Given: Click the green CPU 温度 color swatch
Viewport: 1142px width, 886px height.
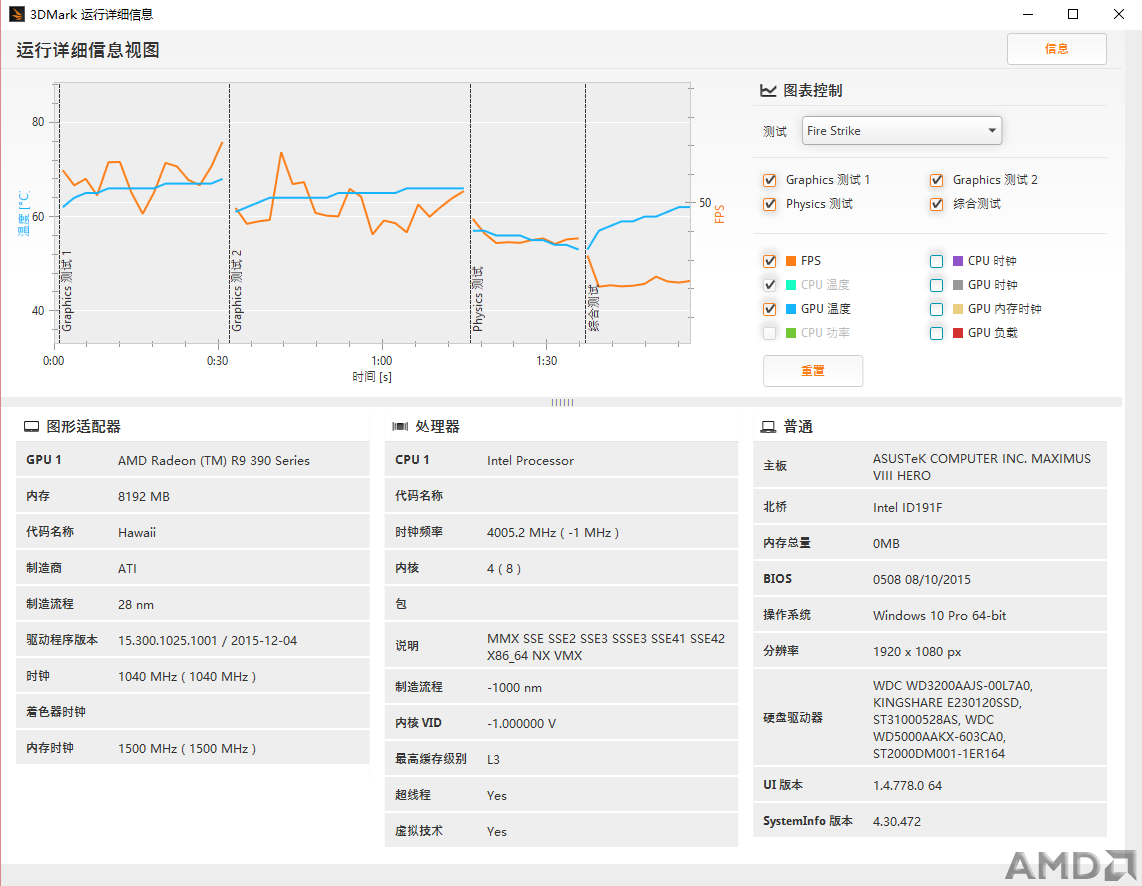Looking at the screenshot, I should click(x=791, y=285).
